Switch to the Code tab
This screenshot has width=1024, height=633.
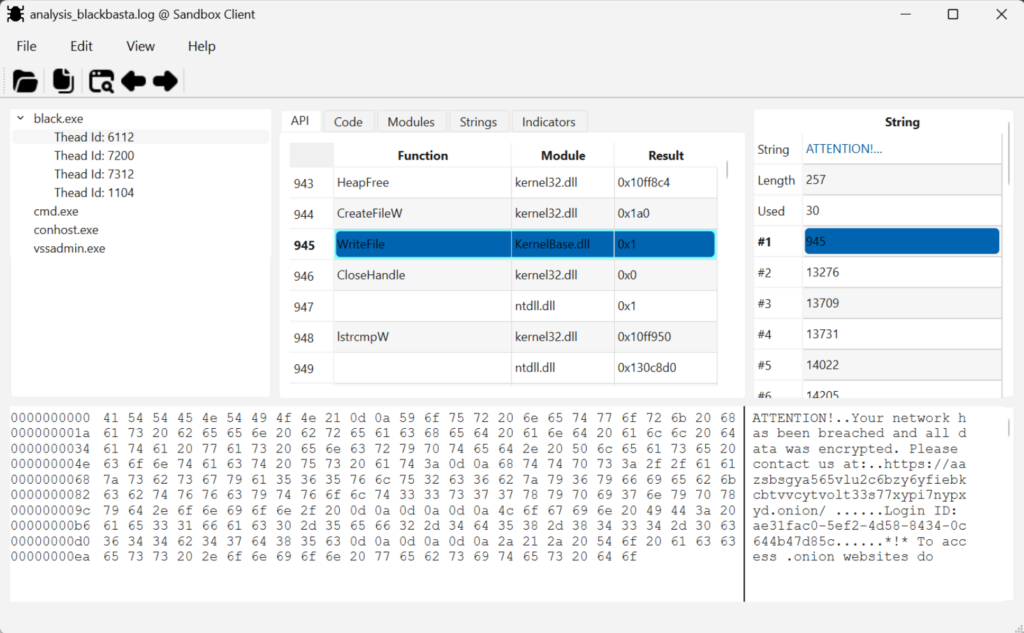[x=348, y=122]
